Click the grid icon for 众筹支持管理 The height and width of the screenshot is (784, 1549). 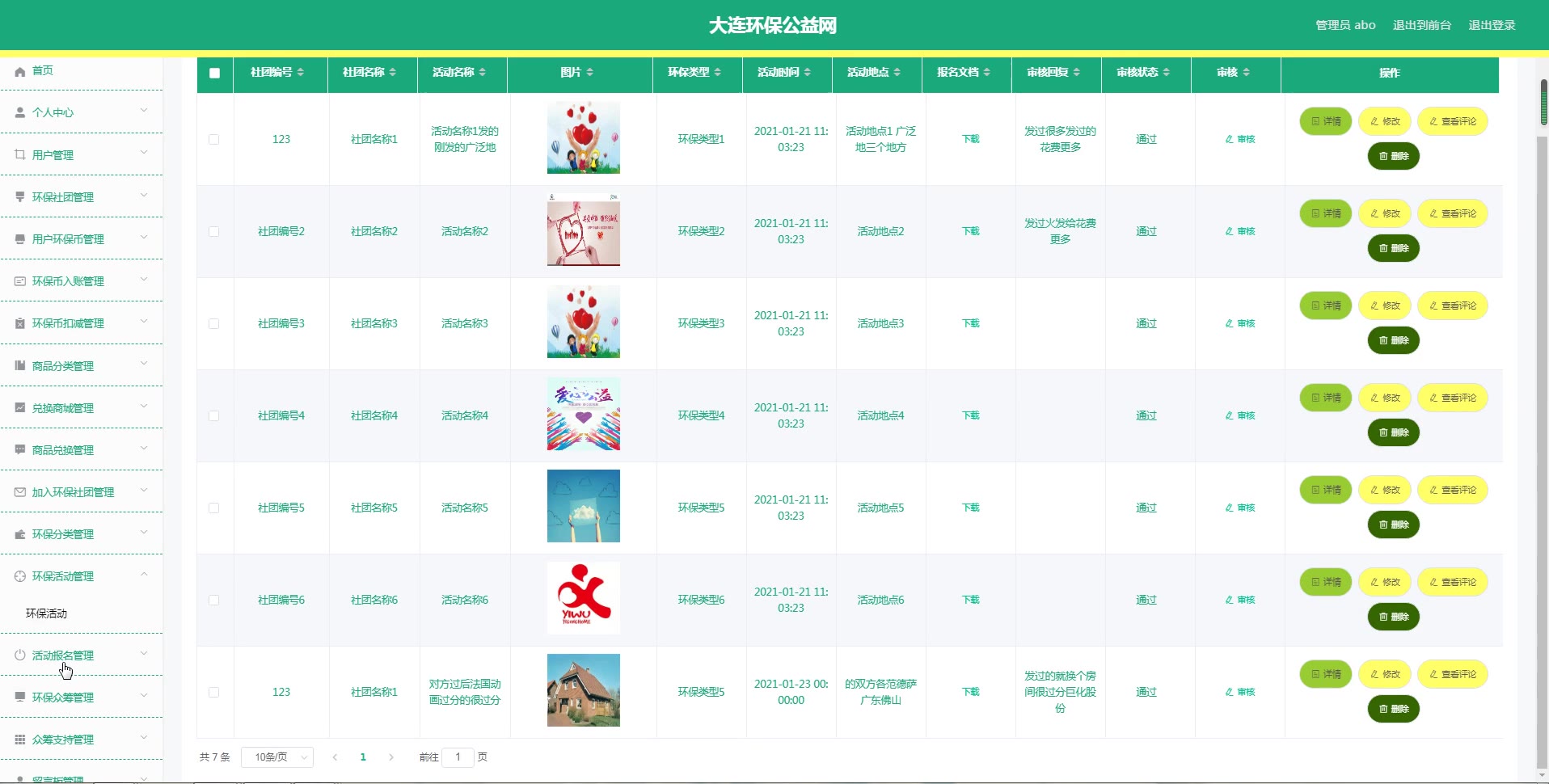(20, 740)
